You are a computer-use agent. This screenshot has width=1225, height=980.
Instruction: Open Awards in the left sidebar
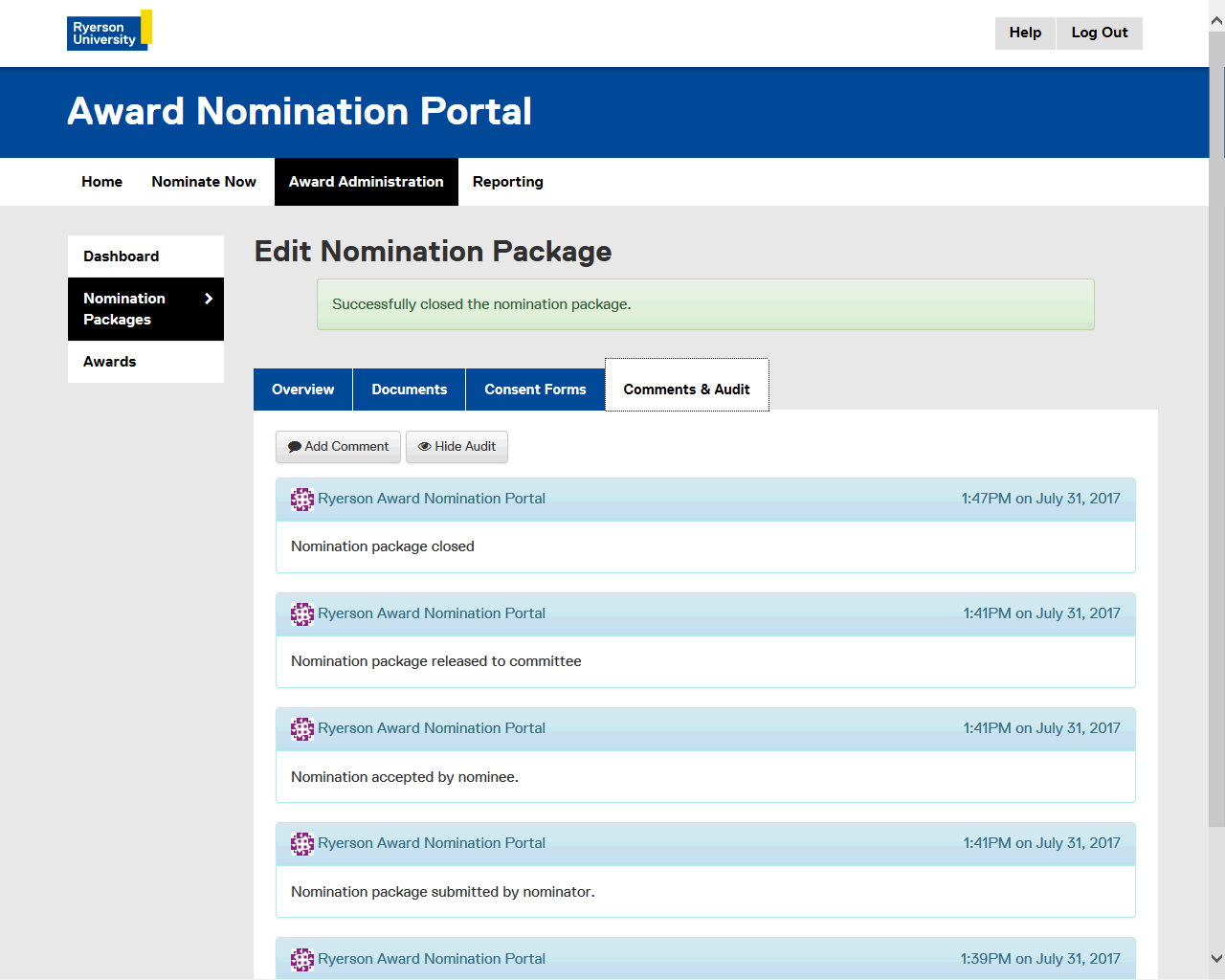(x=110, y=362)
